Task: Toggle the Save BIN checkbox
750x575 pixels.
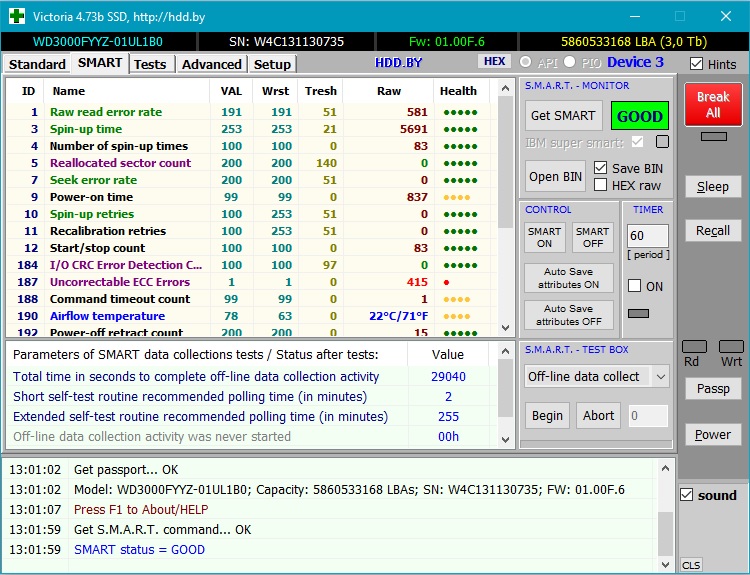Action: pyautogui.click(x=600, y=168)
